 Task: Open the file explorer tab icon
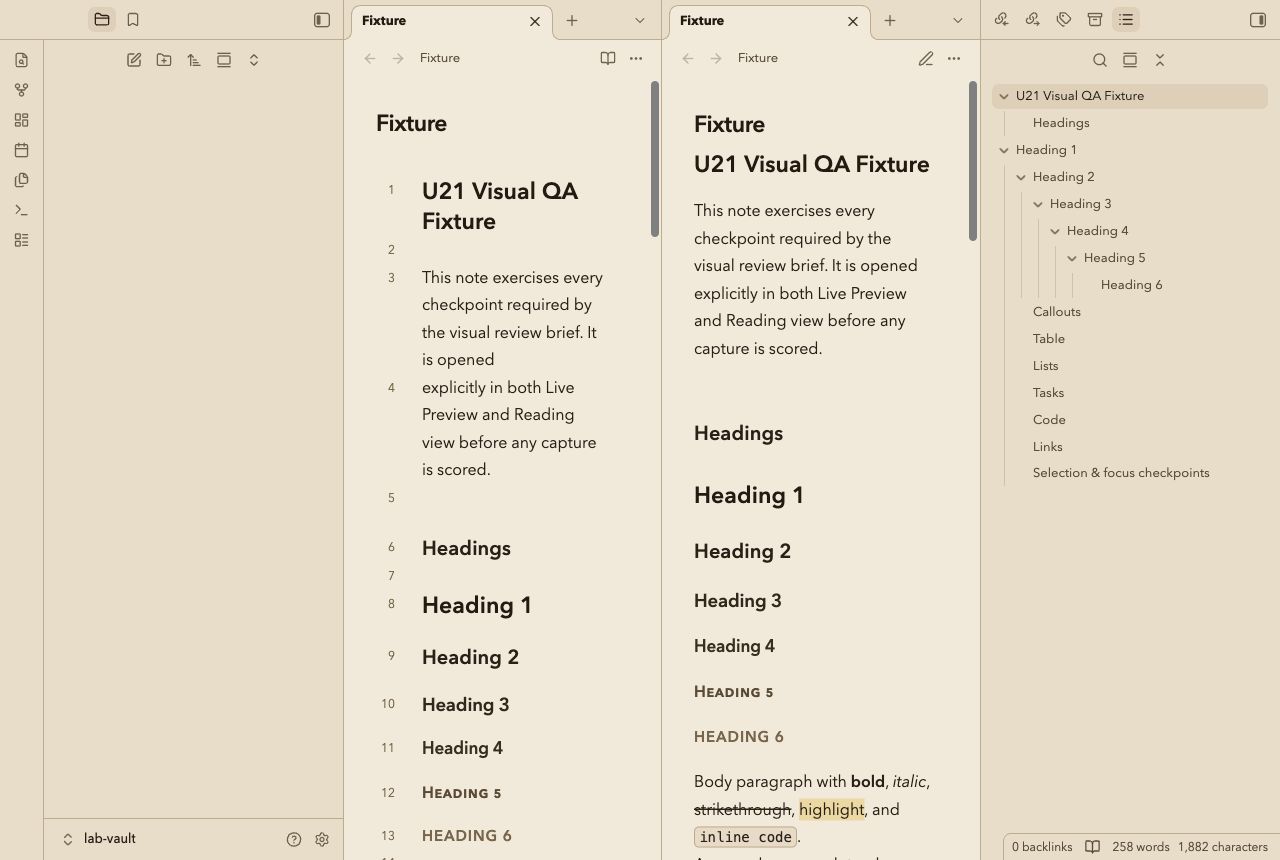[x=102, y=20]
